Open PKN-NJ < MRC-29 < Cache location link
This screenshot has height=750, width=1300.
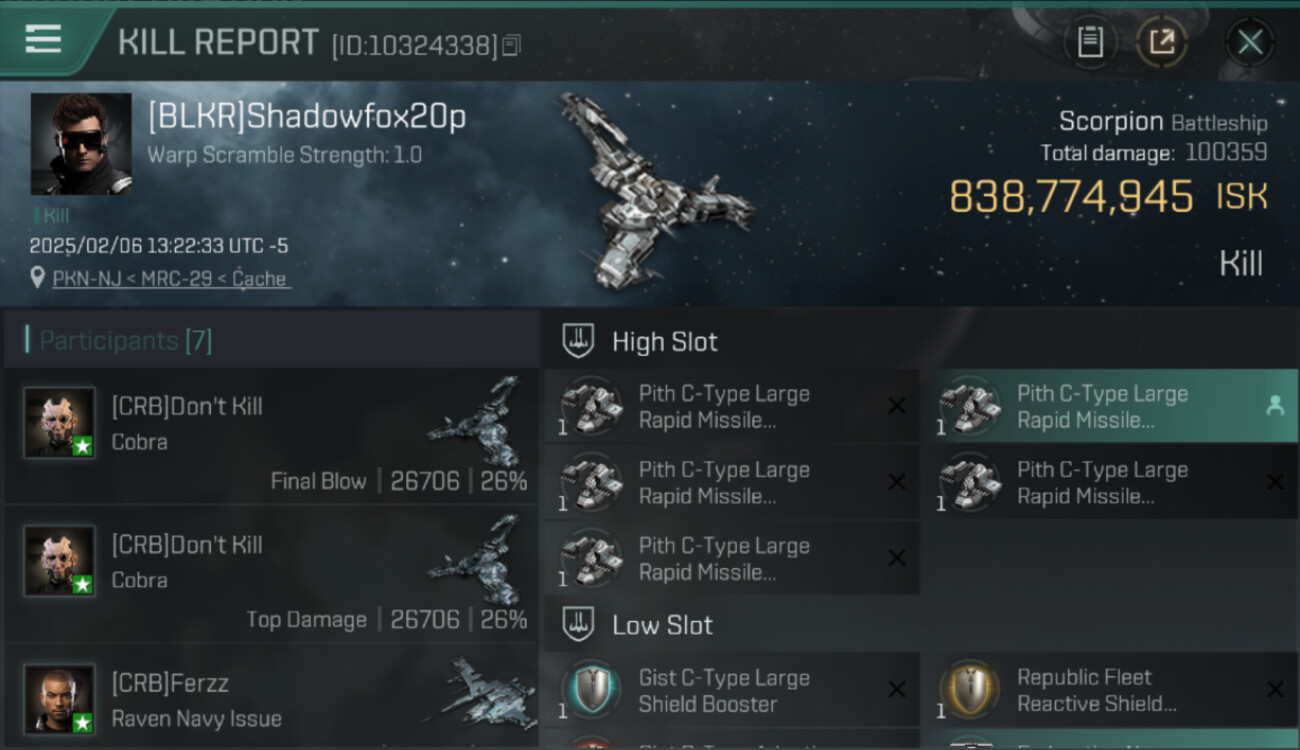(170, 279)
